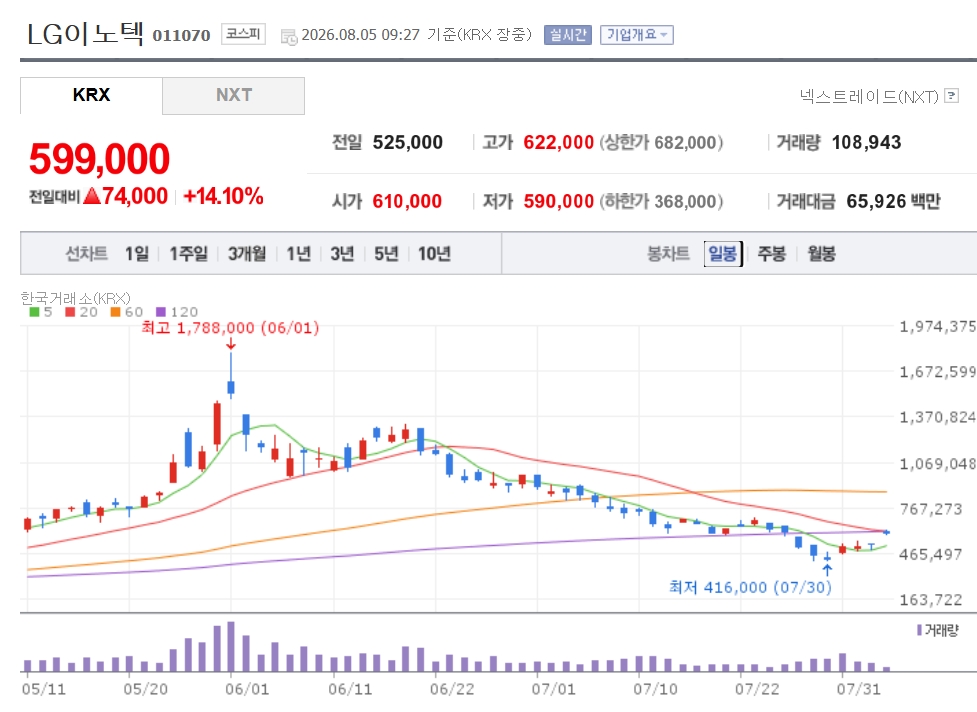Click the calendar clock icon beside the timestamp
This screenshot has height=712, width=977.
click(289, 36)
